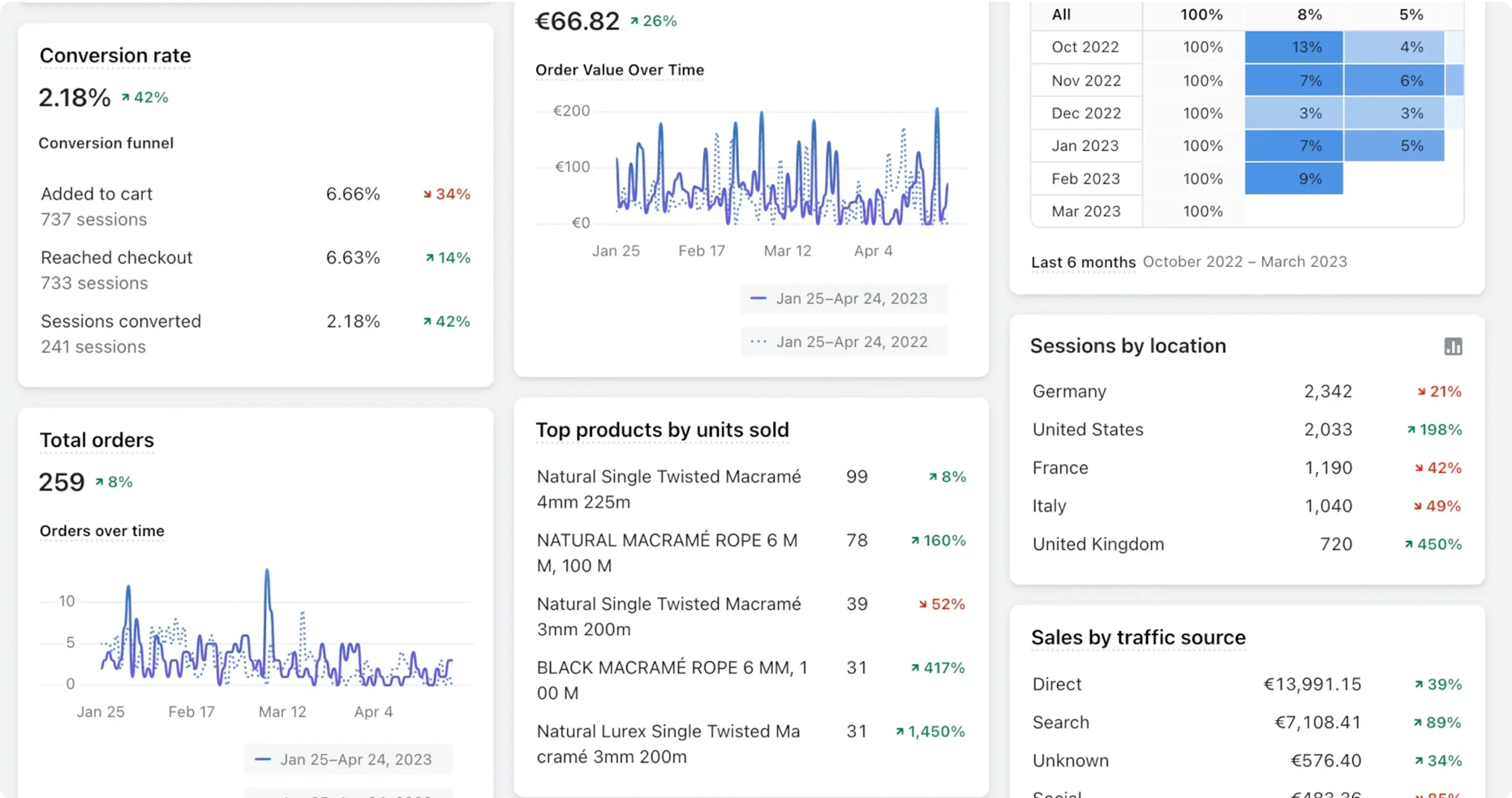Click the 1,450% increase indicator
Screen dimensions: 1512x798
tap(930, 732)
